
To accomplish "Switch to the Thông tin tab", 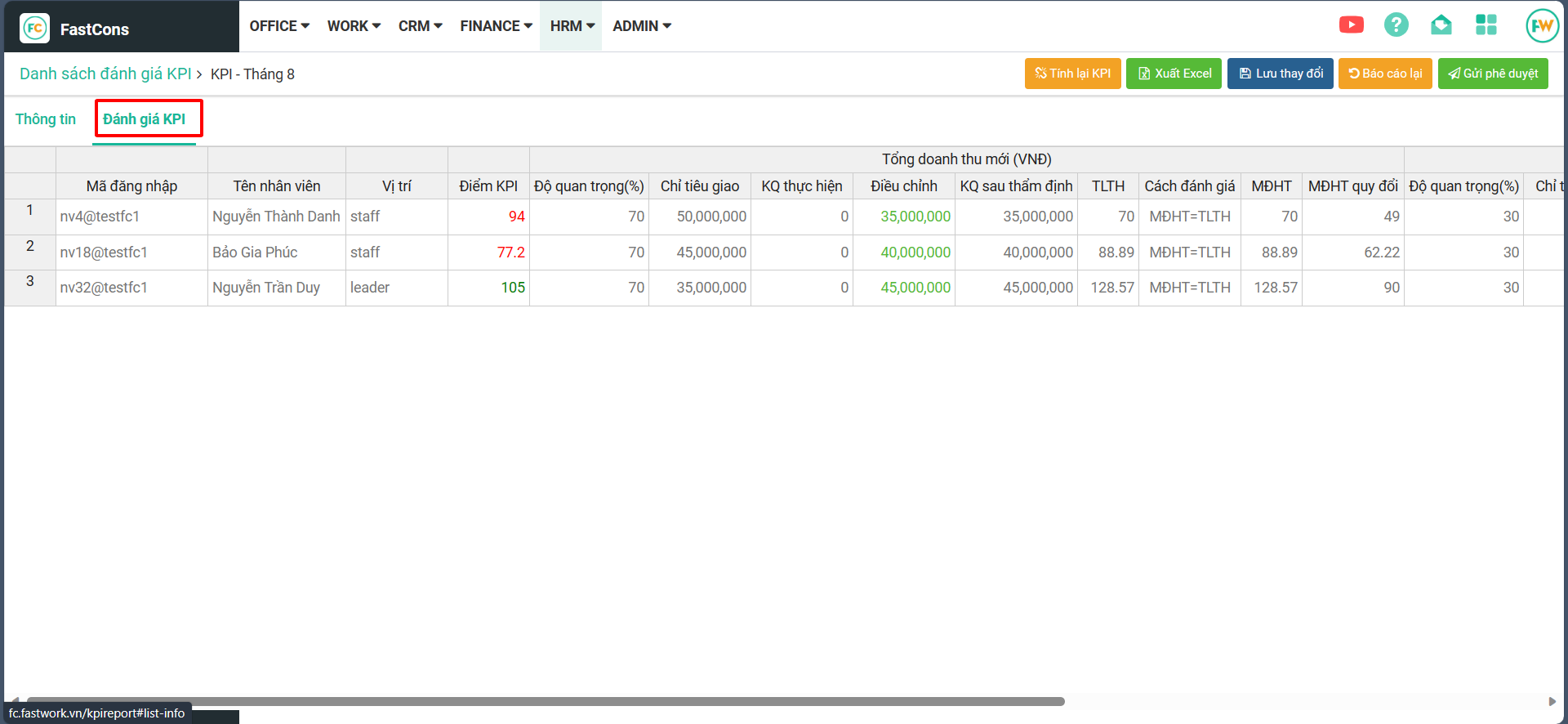I will pyautogui.click(x=46, y=119).
